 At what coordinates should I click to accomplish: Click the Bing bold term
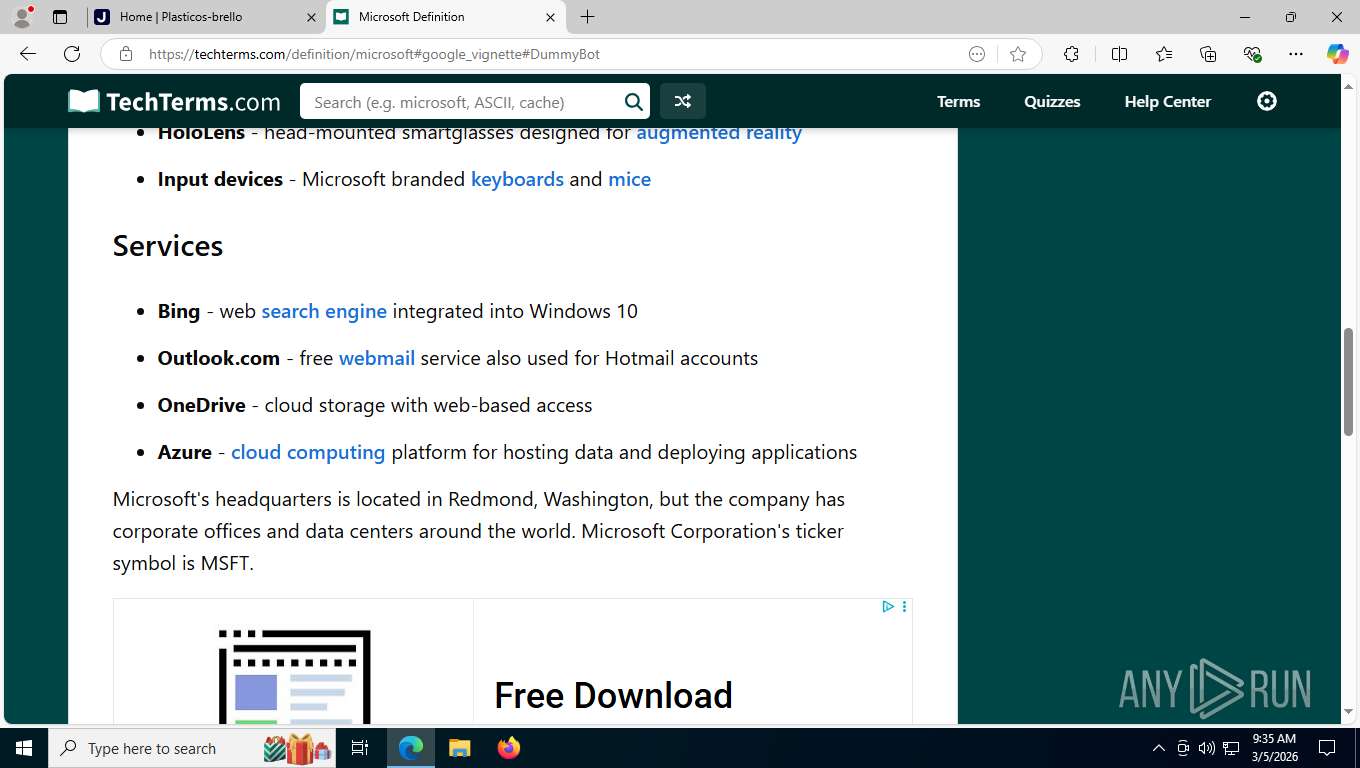coord(179,311)
